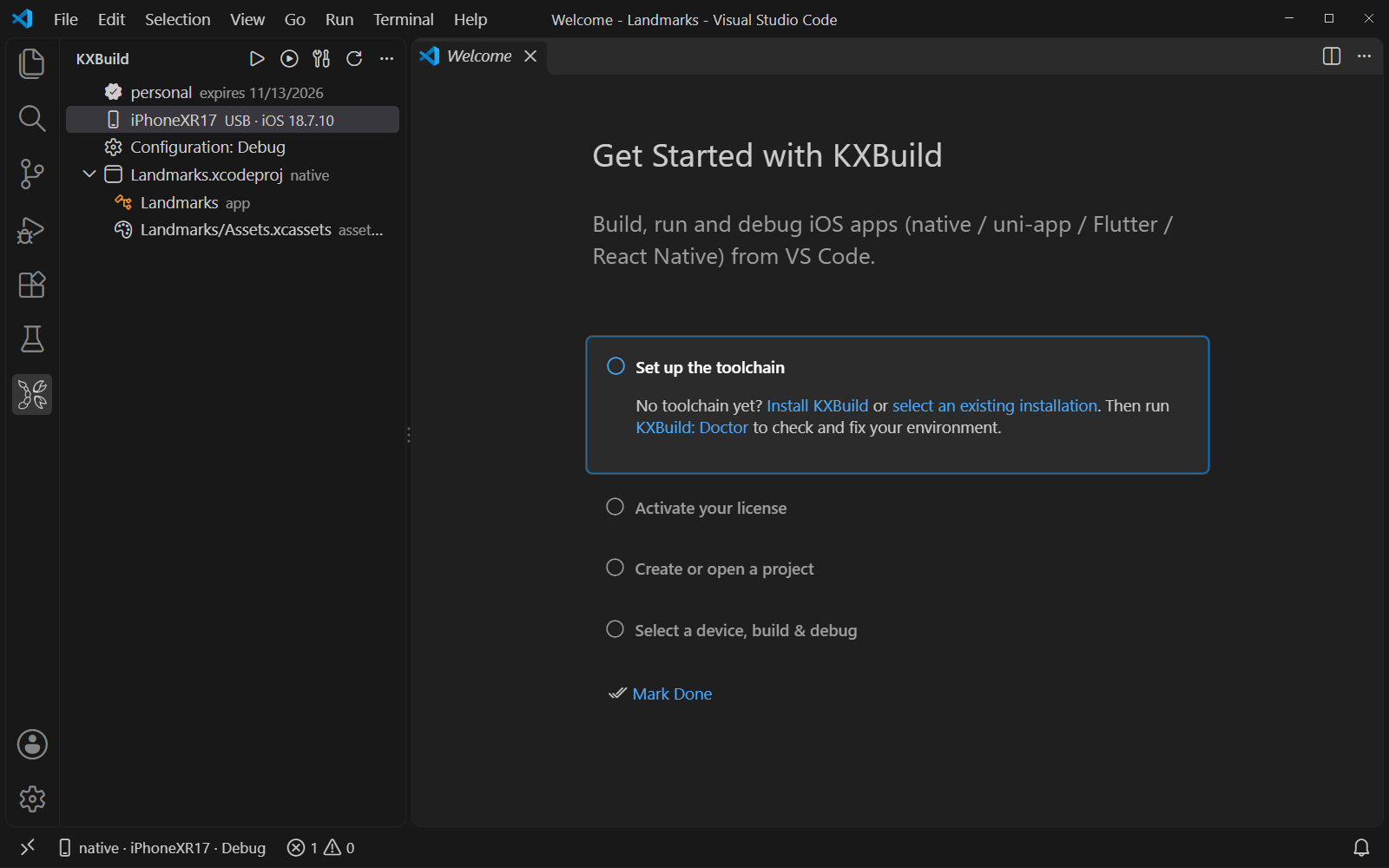This screenshot has width=1389, height=868.
Task: Select the Landmarks app target
Action: pos(233,202)
